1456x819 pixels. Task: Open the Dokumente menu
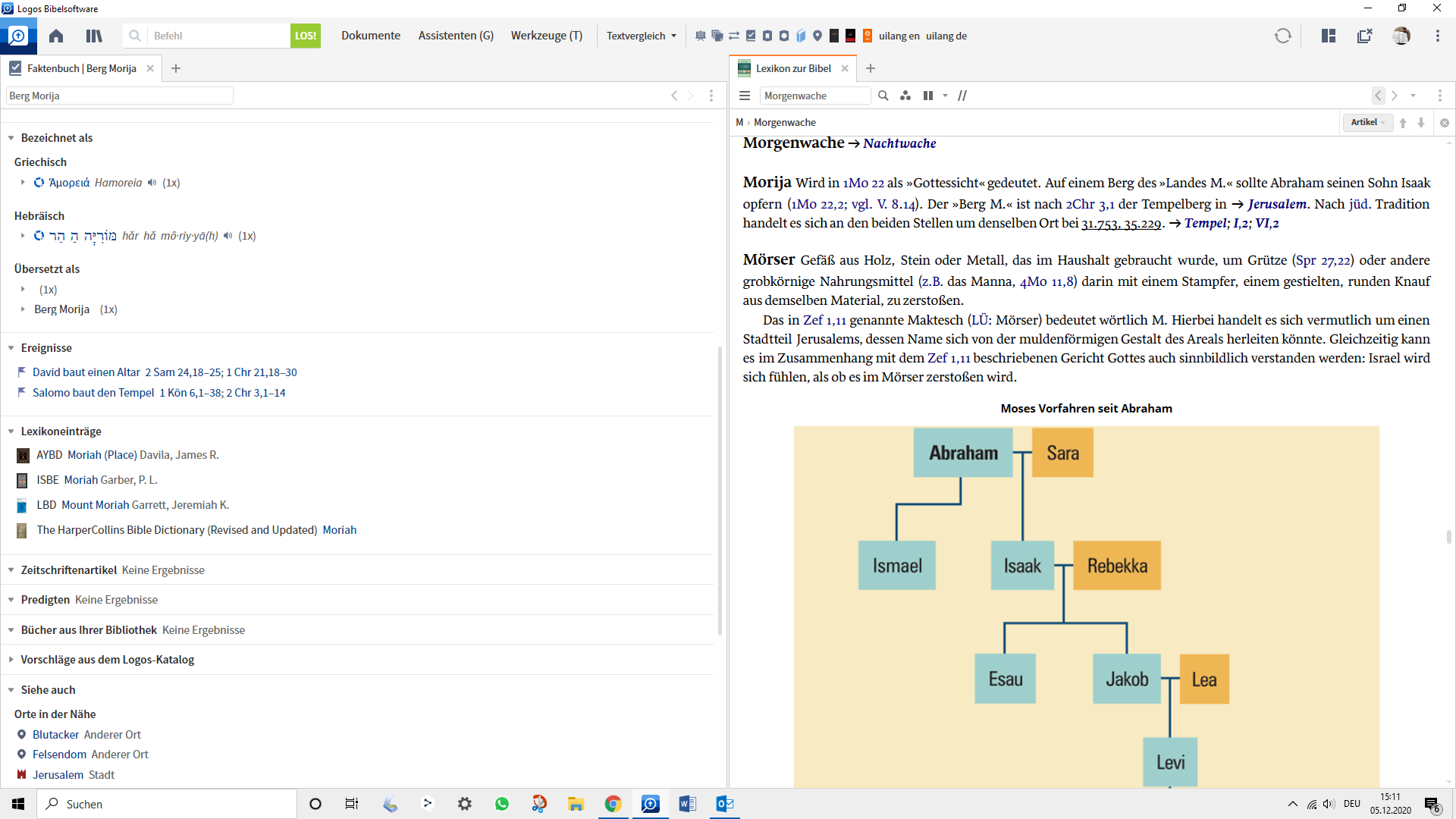pyautogui.click(x=370, y=36)
